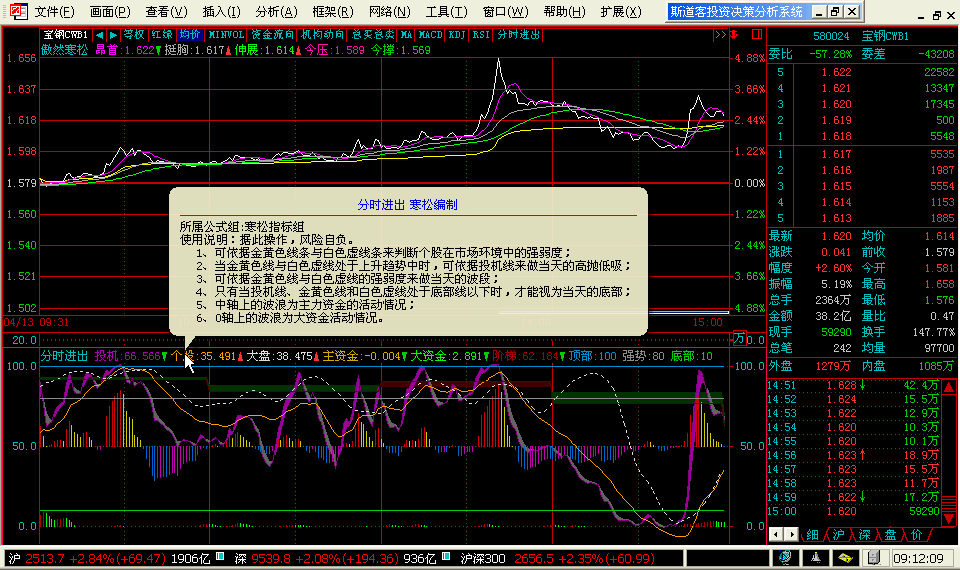This screenshot has width=960, height=570.
Task: Open the 窗口(W) menu
Action: (x=506, y=12)
